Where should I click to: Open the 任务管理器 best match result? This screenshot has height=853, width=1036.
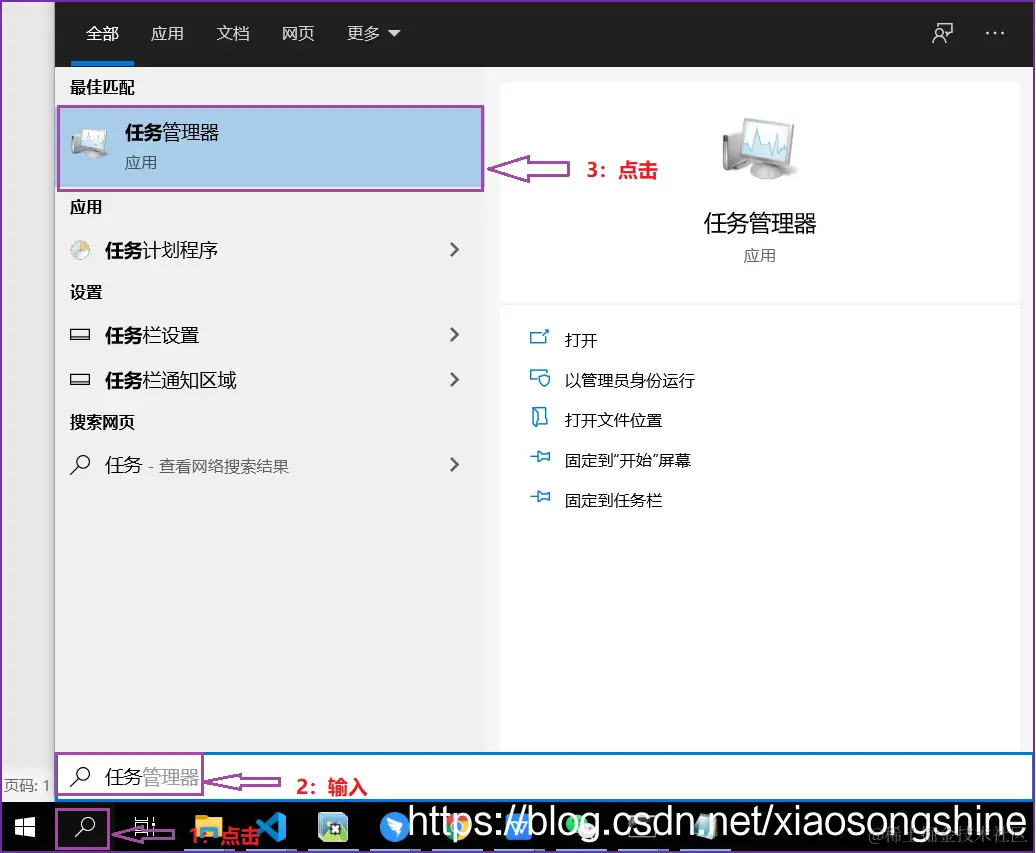click(270, 148)
